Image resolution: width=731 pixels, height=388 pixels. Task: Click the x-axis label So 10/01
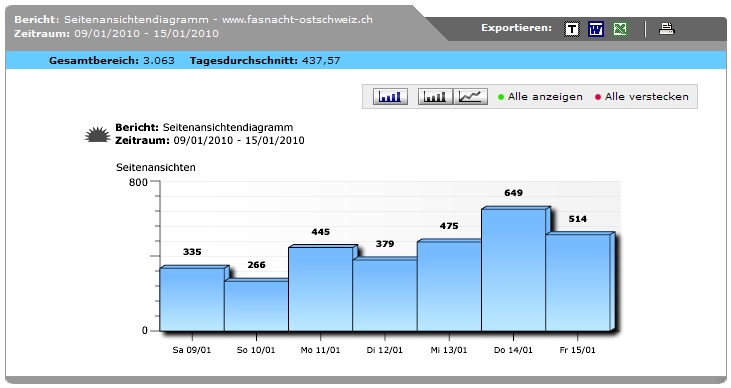256,350
